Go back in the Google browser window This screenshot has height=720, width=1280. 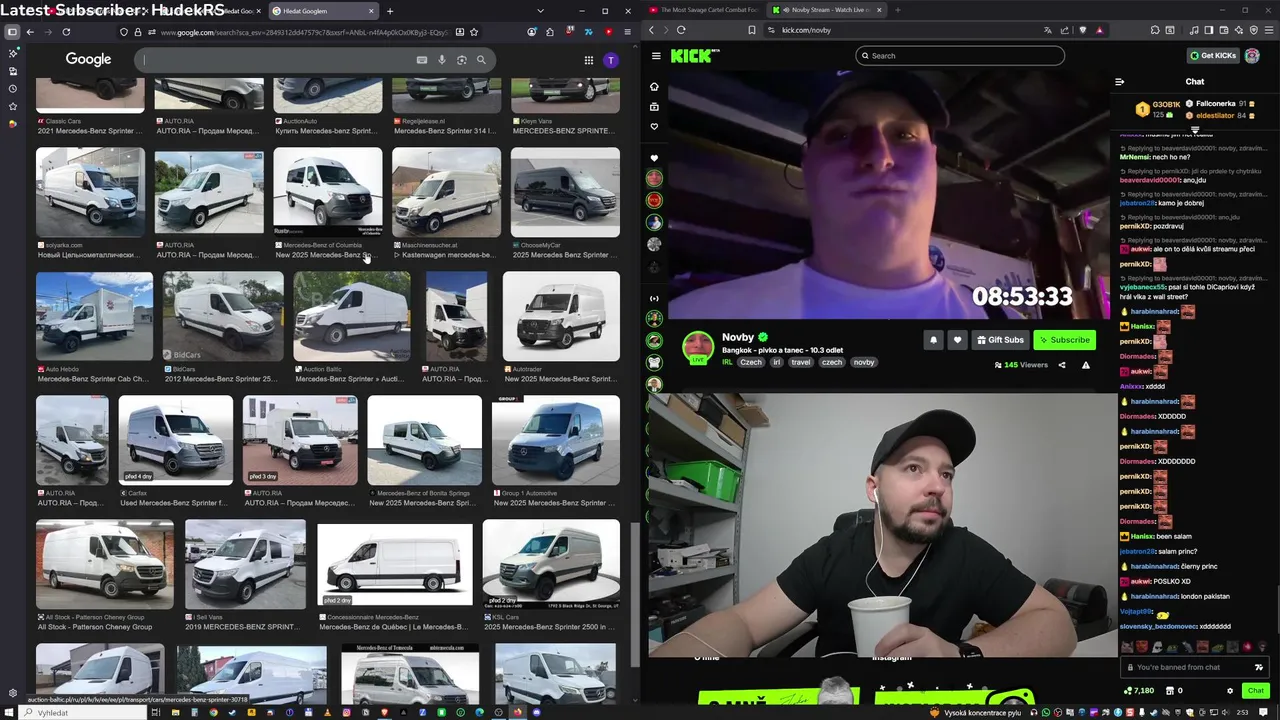click(x=30, y=32)
